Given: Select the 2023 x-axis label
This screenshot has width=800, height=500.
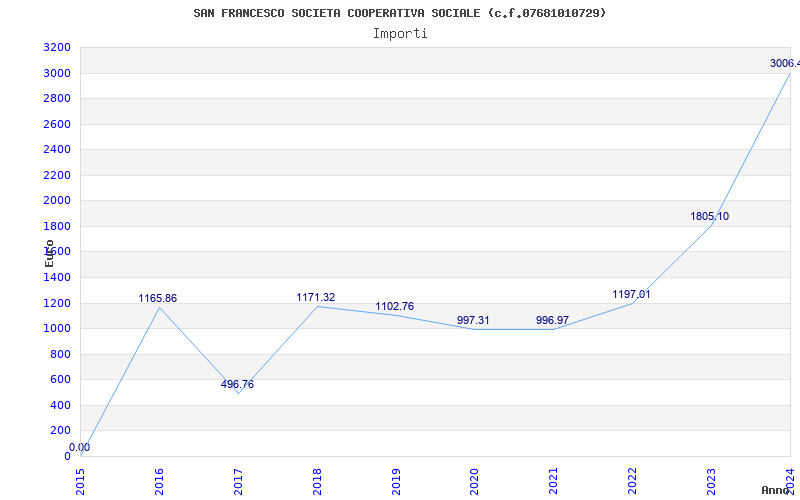Looking at the screenshot, I should [711, 482].
